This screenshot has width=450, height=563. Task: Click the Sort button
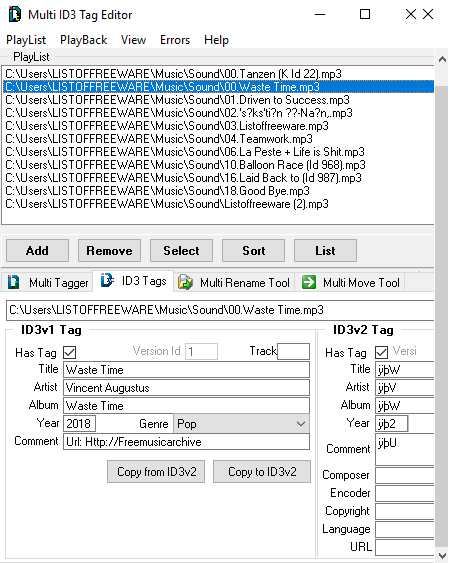(x=253, y=251)
